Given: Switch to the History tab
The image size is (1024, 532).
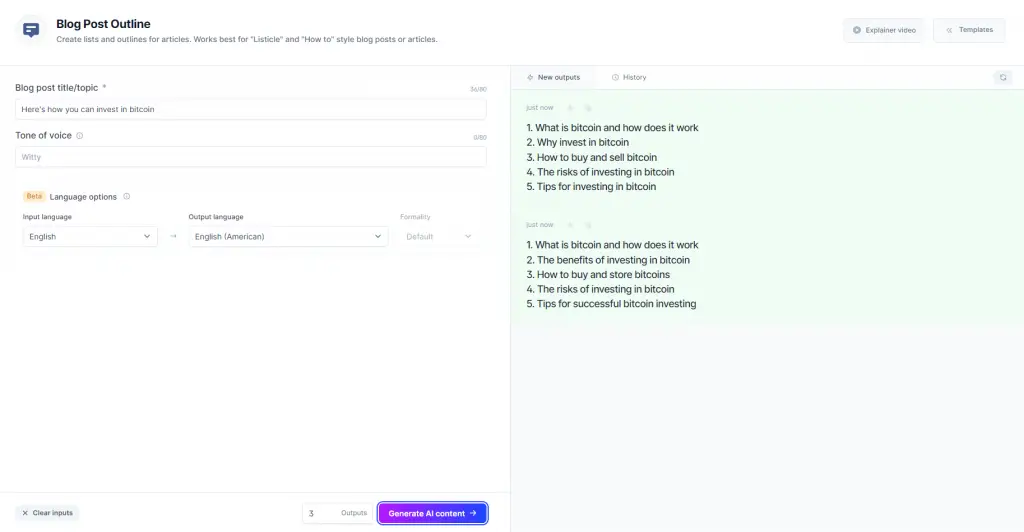Looking at the screenshot, I should [x=629, y=77].
